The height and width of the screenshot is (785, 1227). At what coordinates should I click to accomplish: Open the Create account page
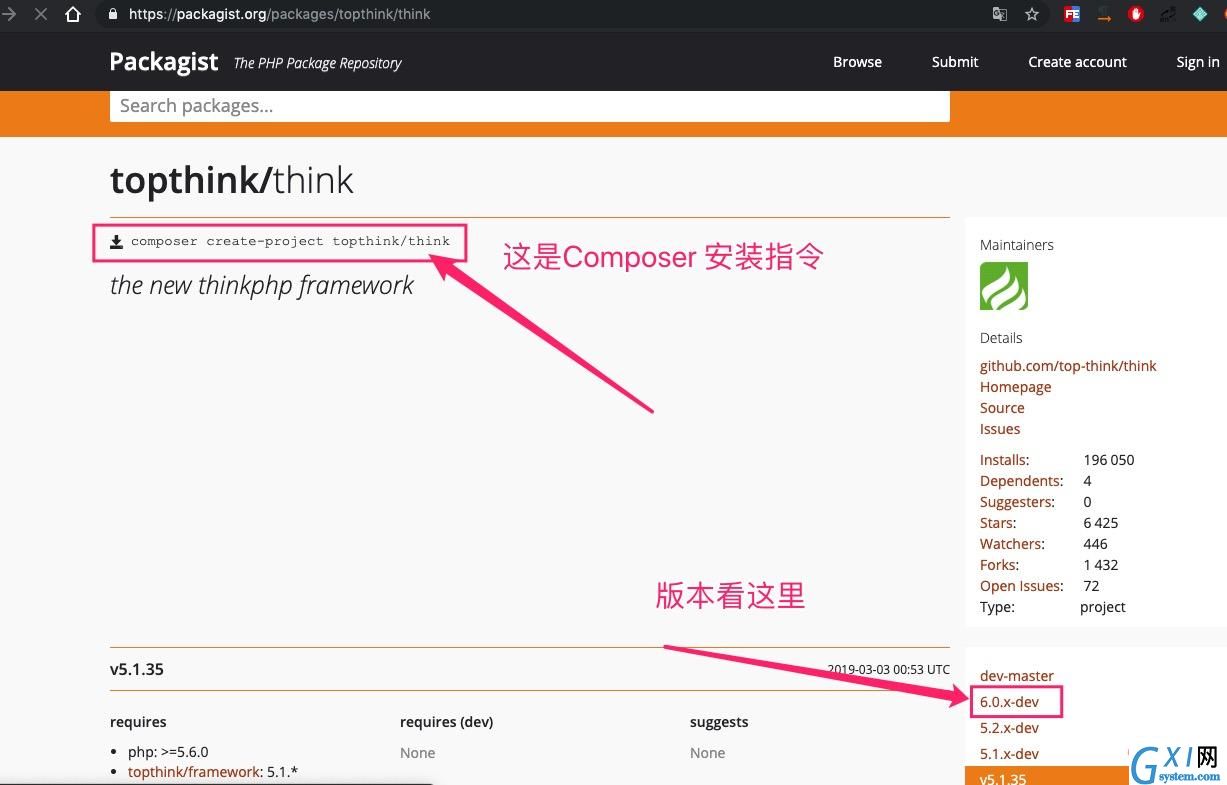point(1077,62)
